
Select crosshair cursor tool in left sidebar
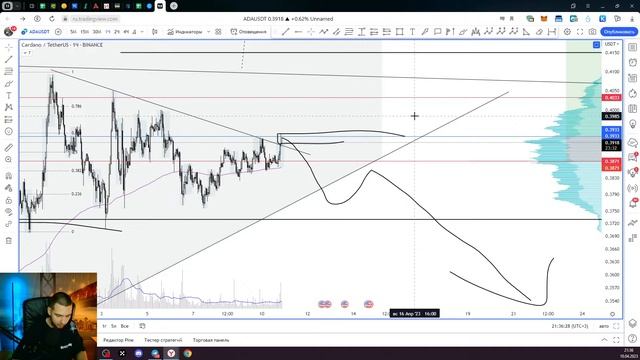(x=9, y=48)
